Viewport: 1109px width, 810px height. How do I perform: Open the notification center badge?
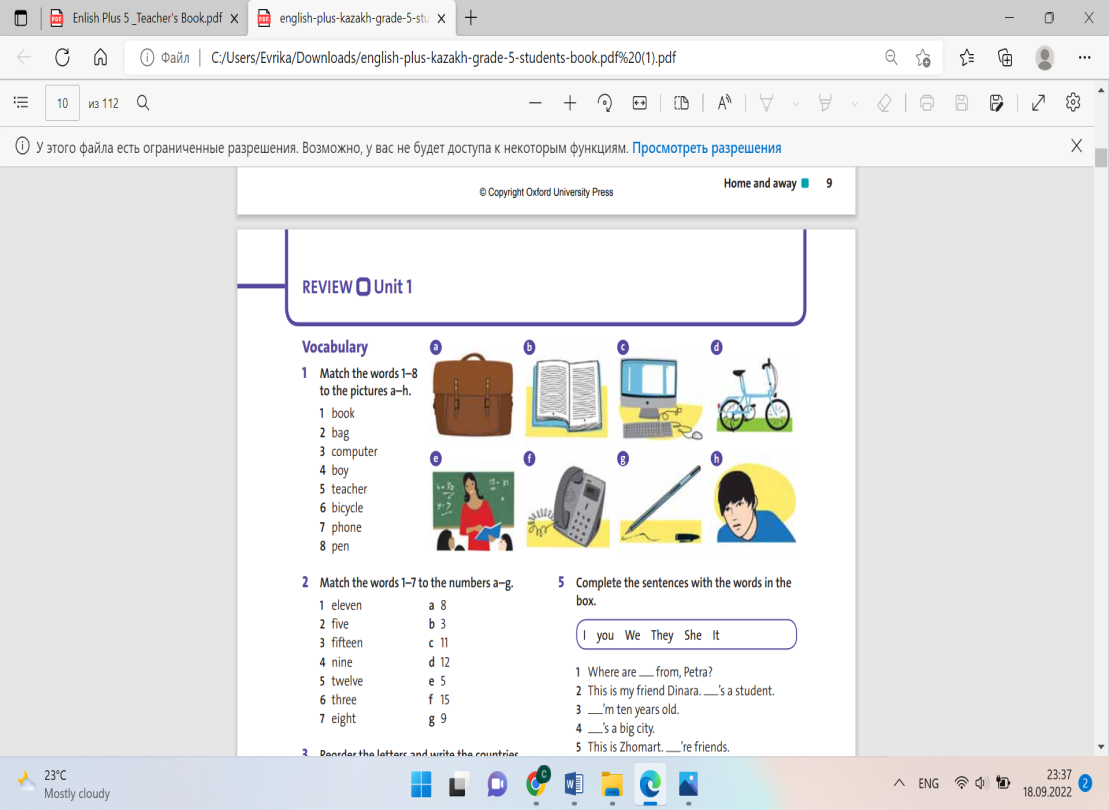(1086, 783)
